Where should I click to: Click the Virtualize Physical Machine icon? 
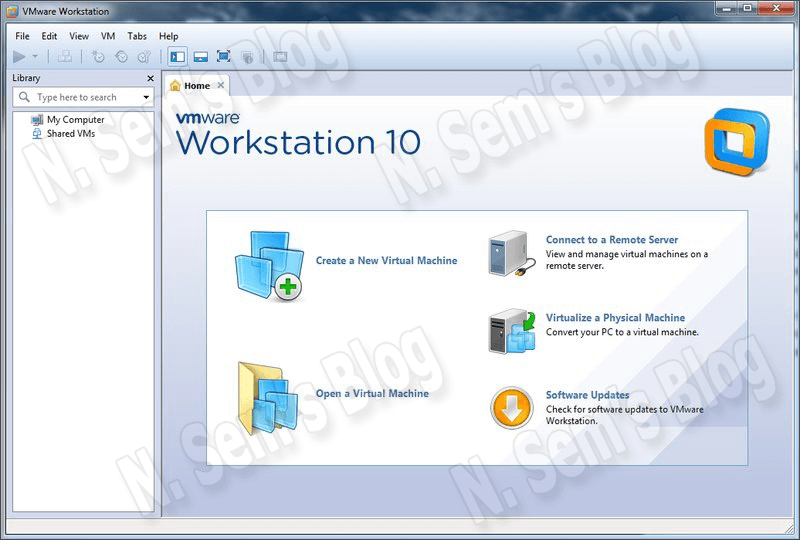[x=512, y=331]
